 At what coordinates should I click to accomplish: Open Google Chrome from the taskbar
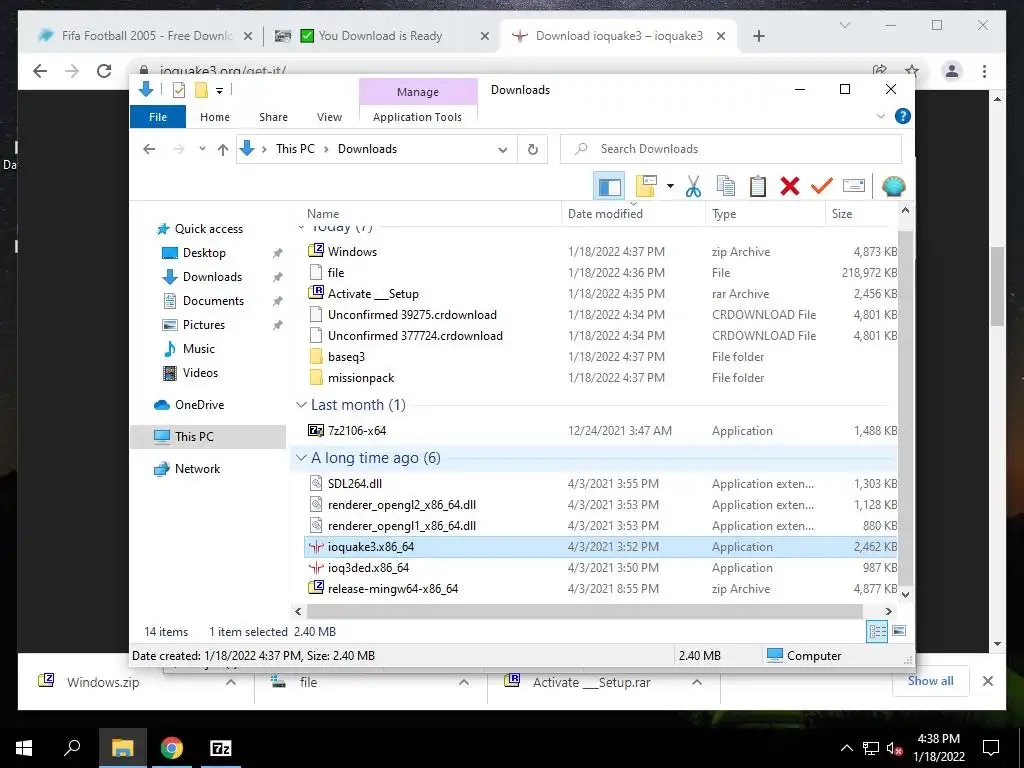point(172,748)
